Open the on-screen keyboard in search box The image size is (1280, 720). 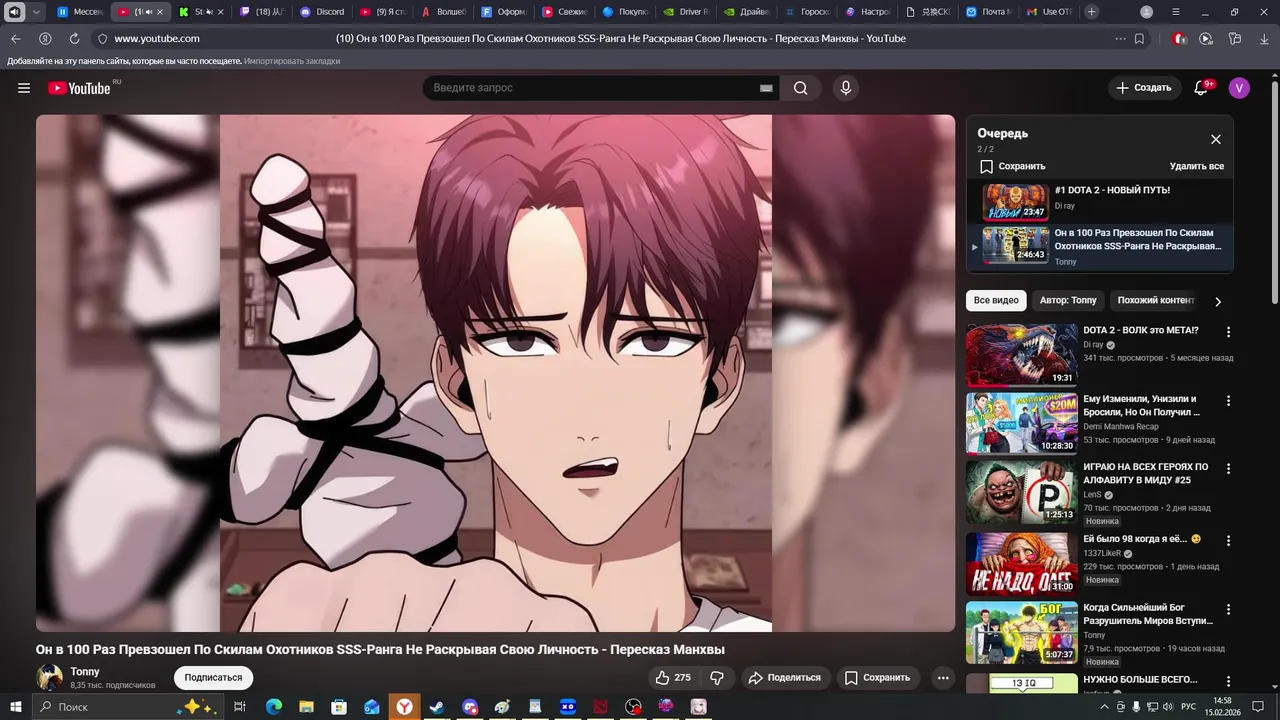766,88
